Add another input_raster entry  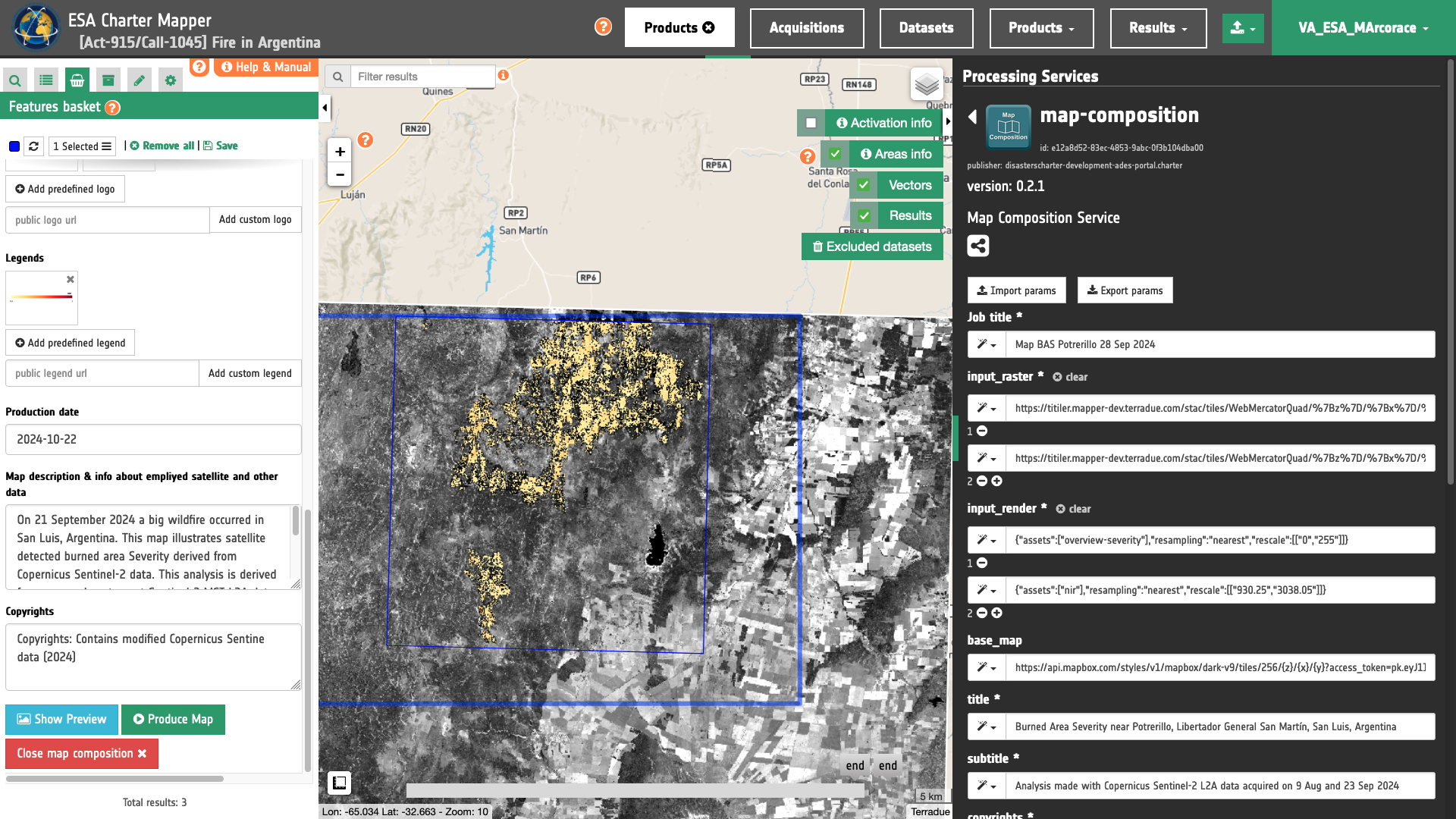pyautogui.click(x=997, y=481)
